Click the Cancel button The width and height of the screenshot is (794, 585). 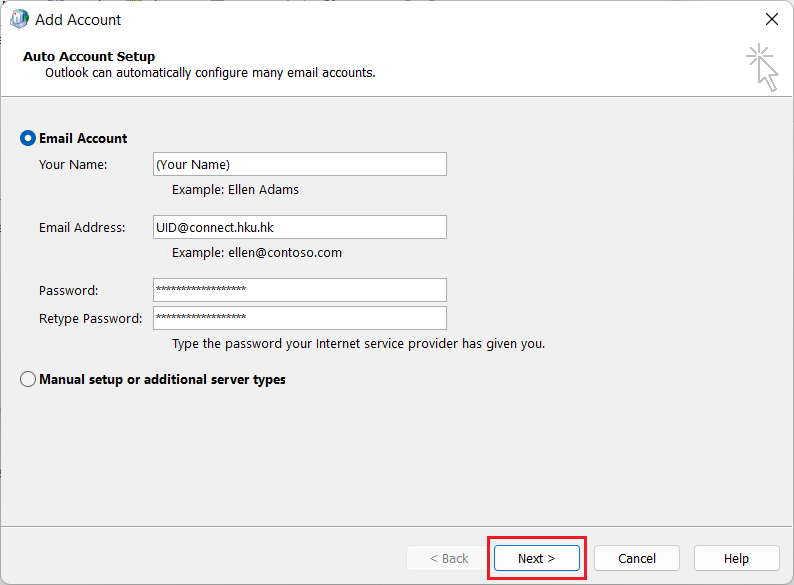tap(637, 558)
